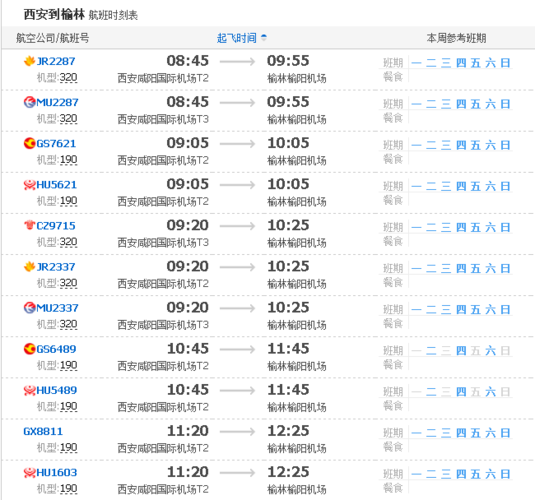This screenshot has width=535, height=500.
Task: Open flight JR2337 link
Action: 56,267
